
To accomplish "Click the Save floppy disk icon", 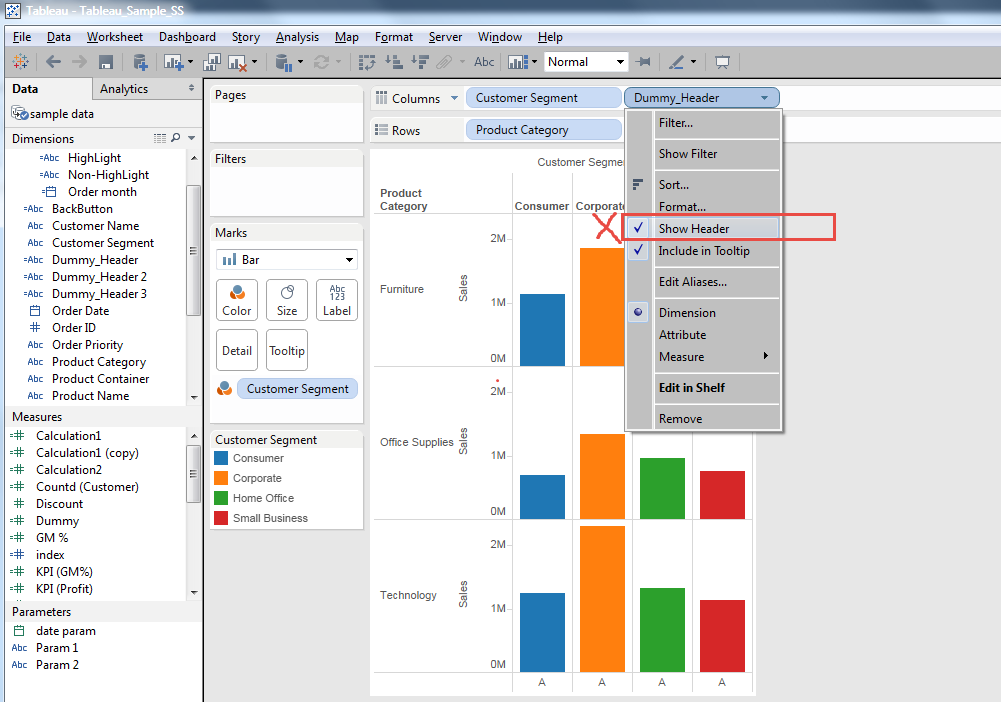I will (105, 62).
